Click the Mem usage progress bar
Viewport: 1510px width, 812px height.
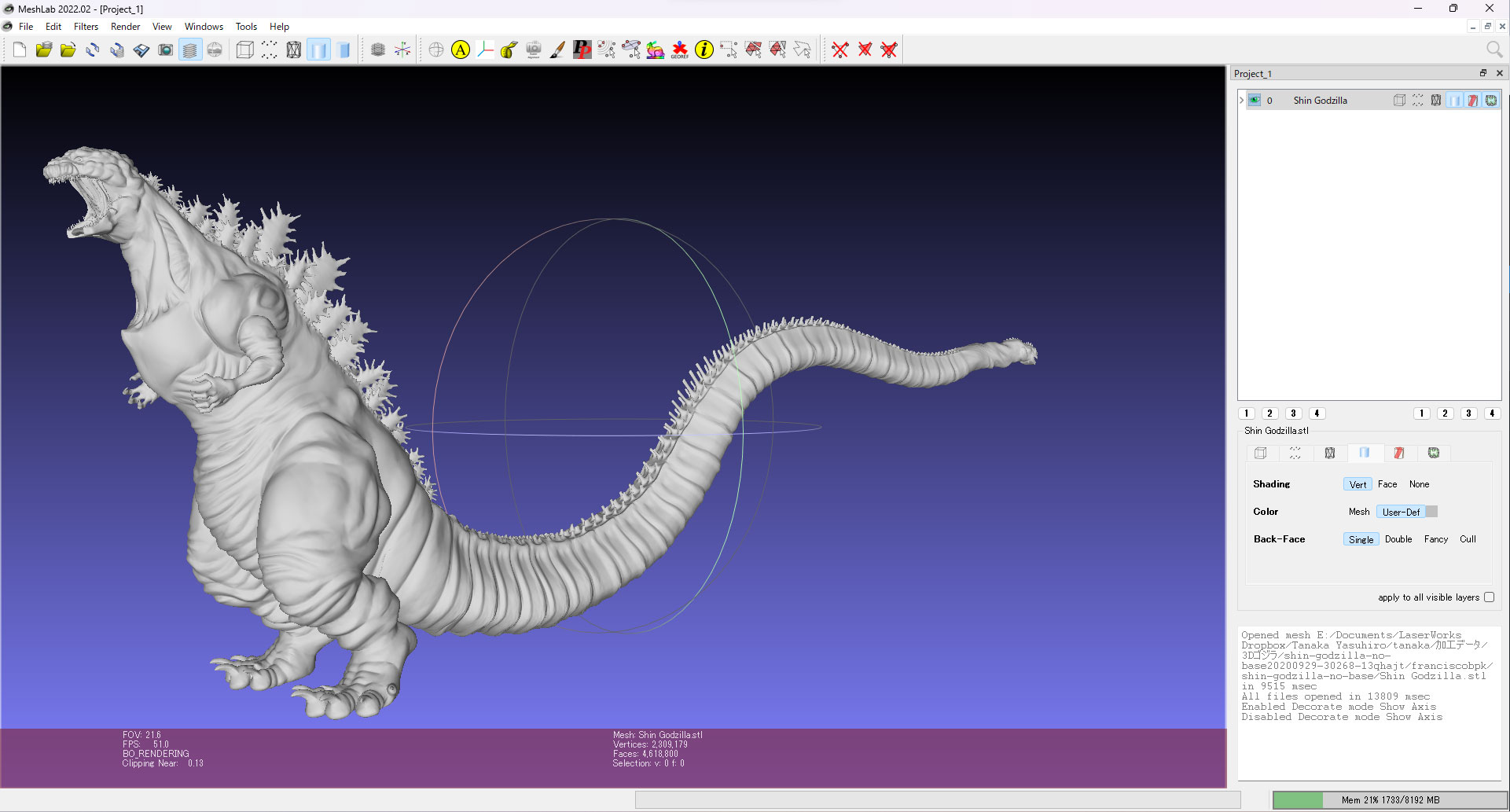click(x=1390, y=800)
